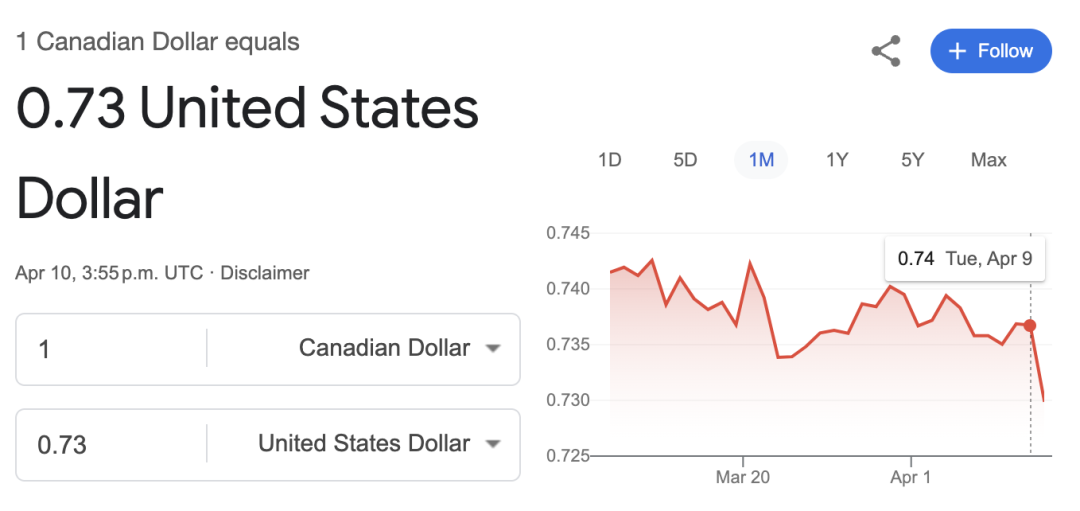Click the plus icon on Follow
This screenshot has height=511, width=1080.
[x=957, y=51]
